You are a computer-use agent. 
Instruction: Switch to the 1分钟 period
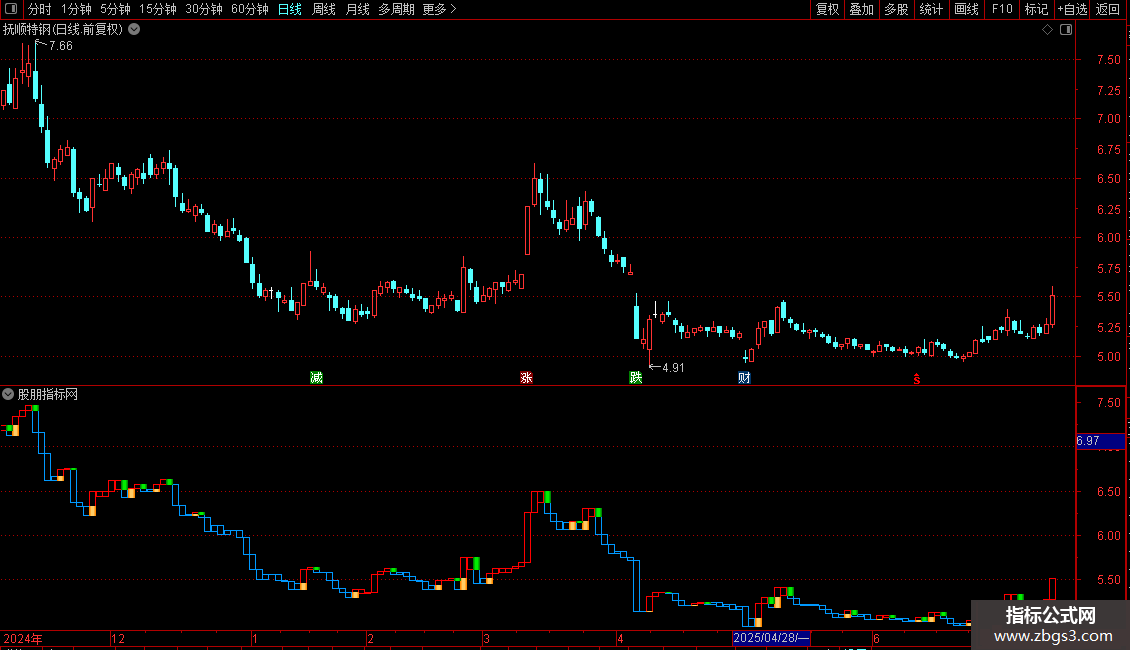point(76,9)
